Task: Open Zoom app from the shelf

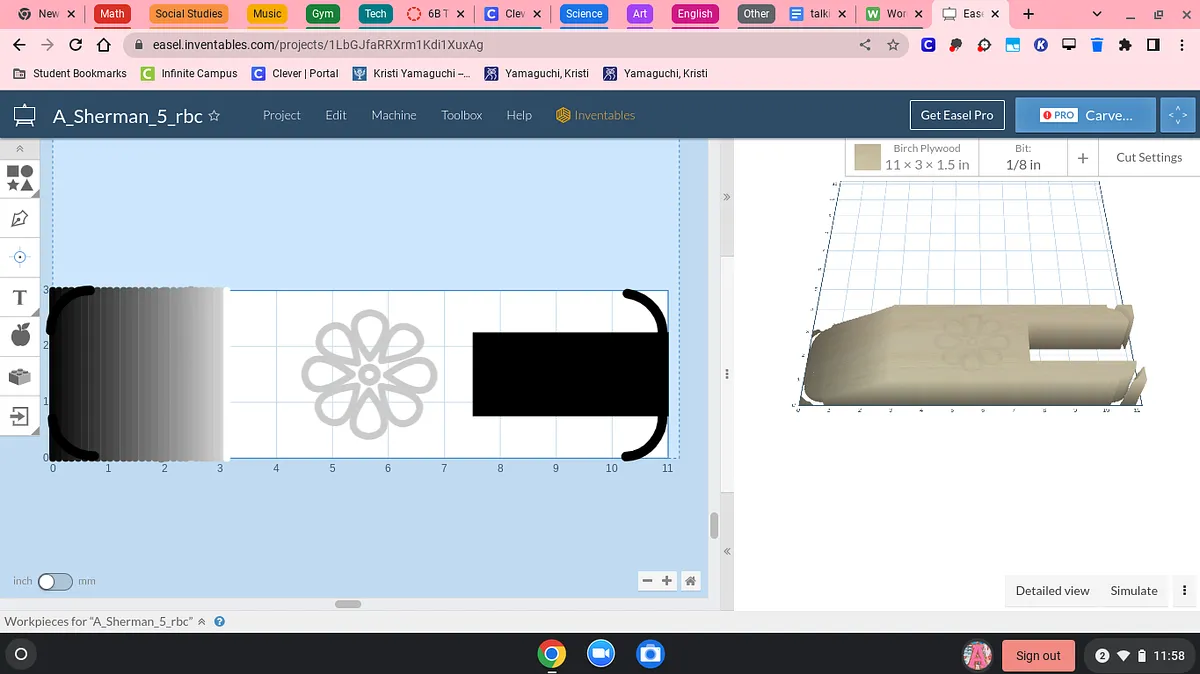Action: 600,654
